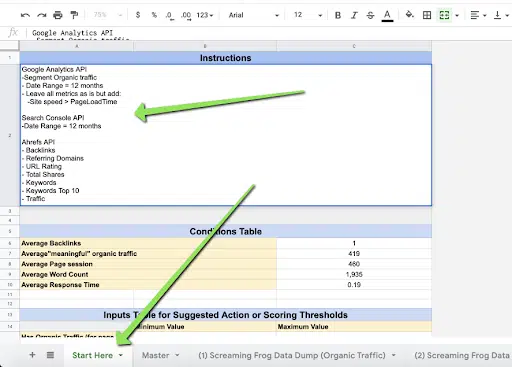Open (1) Screaming Frog tab menu arrow

pos(394,355)
